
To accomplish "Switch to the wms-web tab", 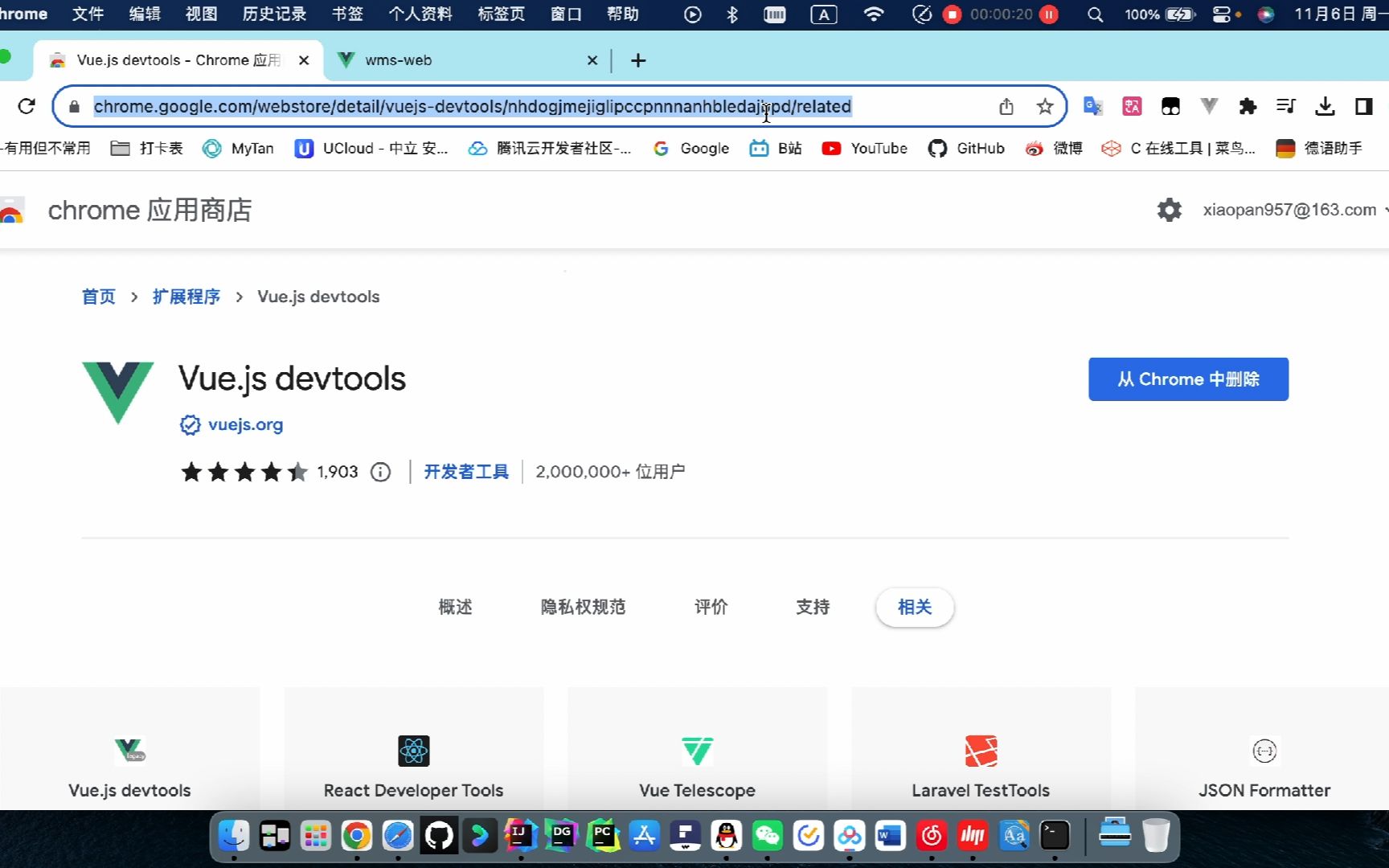I will (x=468, y=60).
